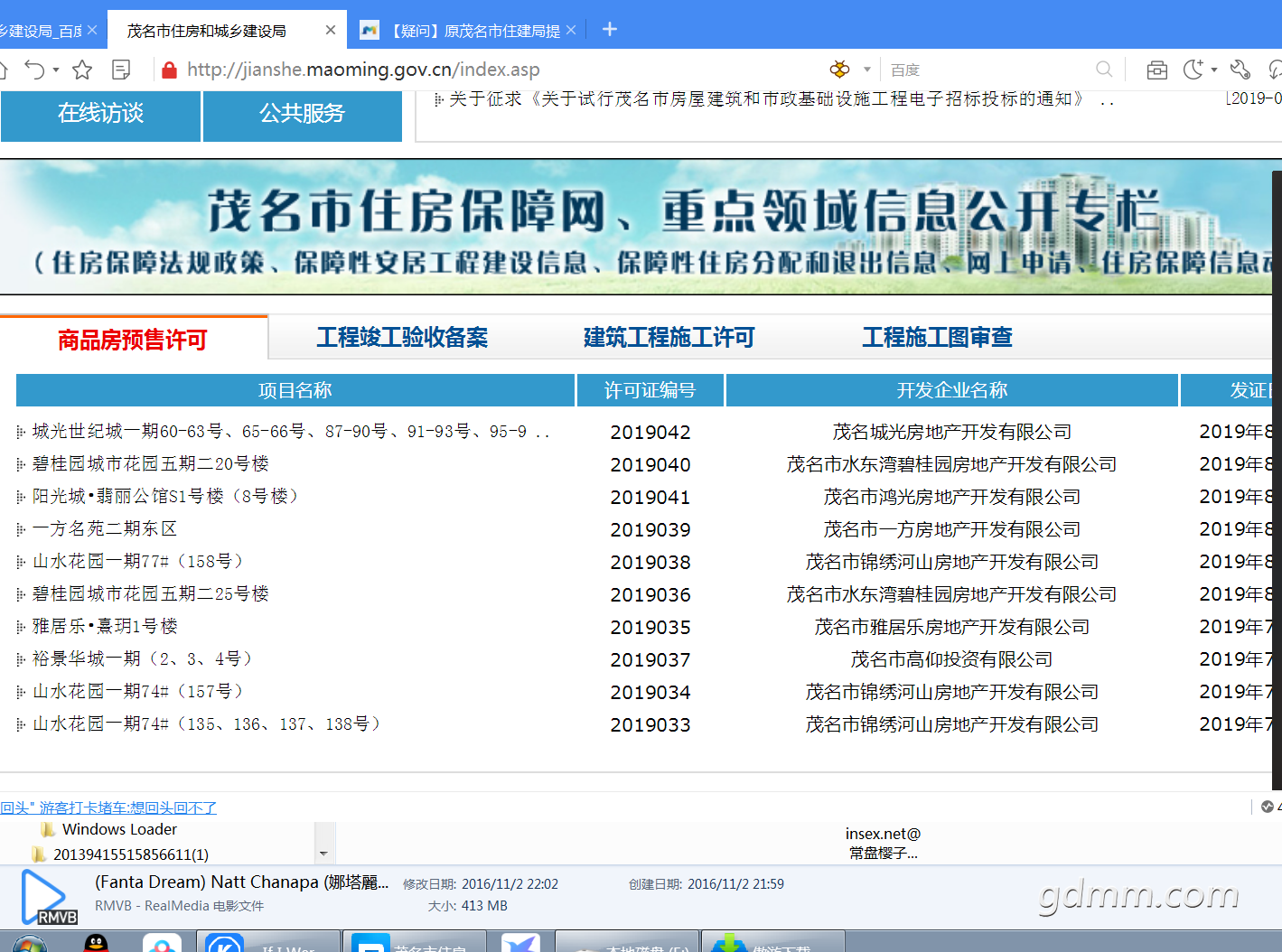This screenshot has width=1282, height=952.
Task: Select the 建筑工程施工许可 tab
Action: pyautogui.click(x=669, y=338)
